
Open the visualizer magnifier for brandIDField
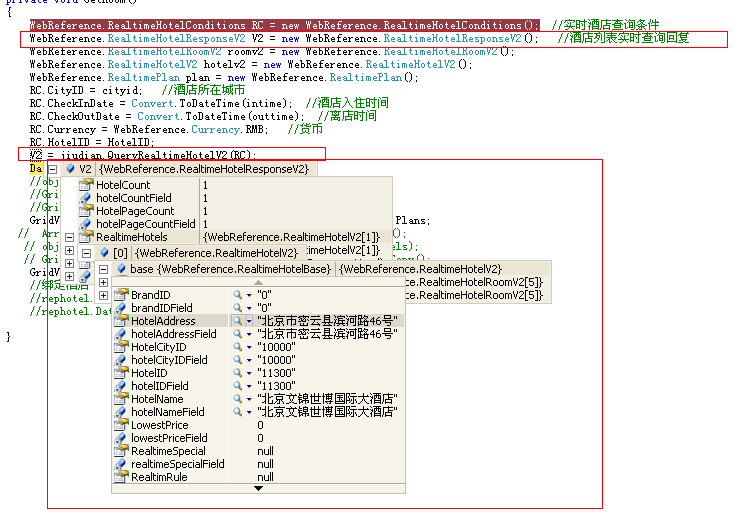tap(237, 308)
